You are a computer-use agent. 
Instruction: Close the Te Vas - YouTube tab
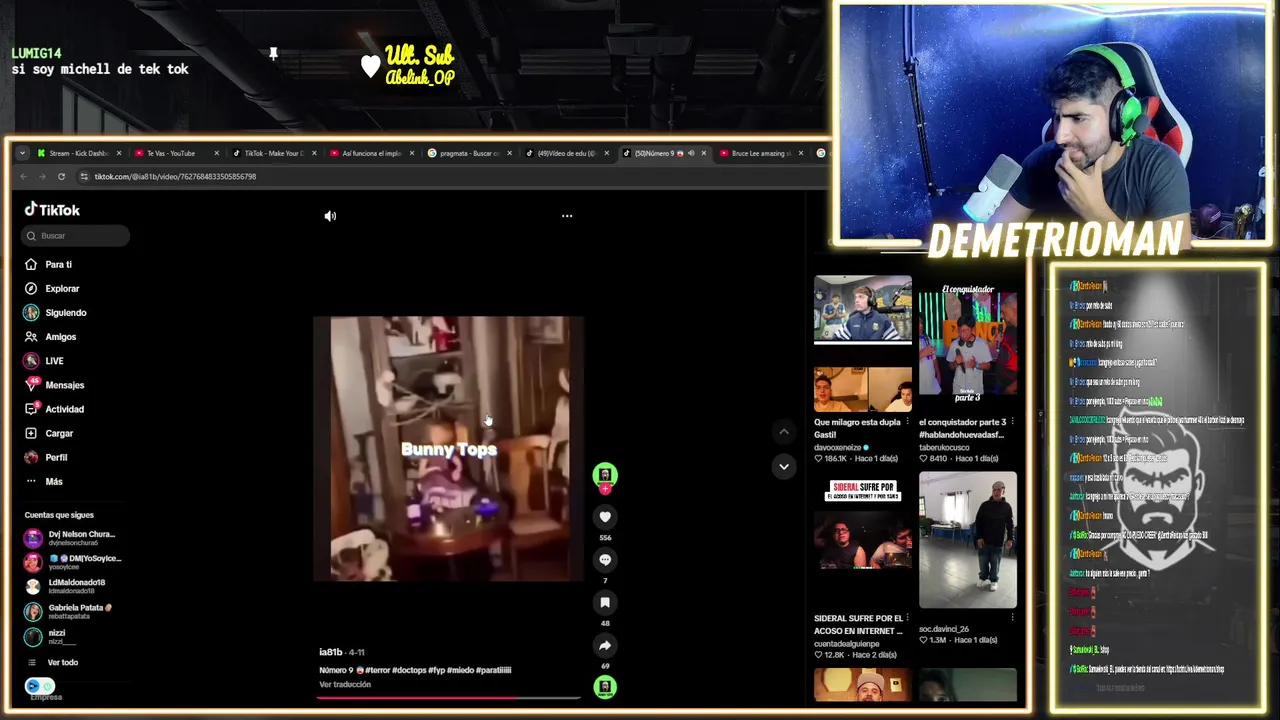(217, 153)
